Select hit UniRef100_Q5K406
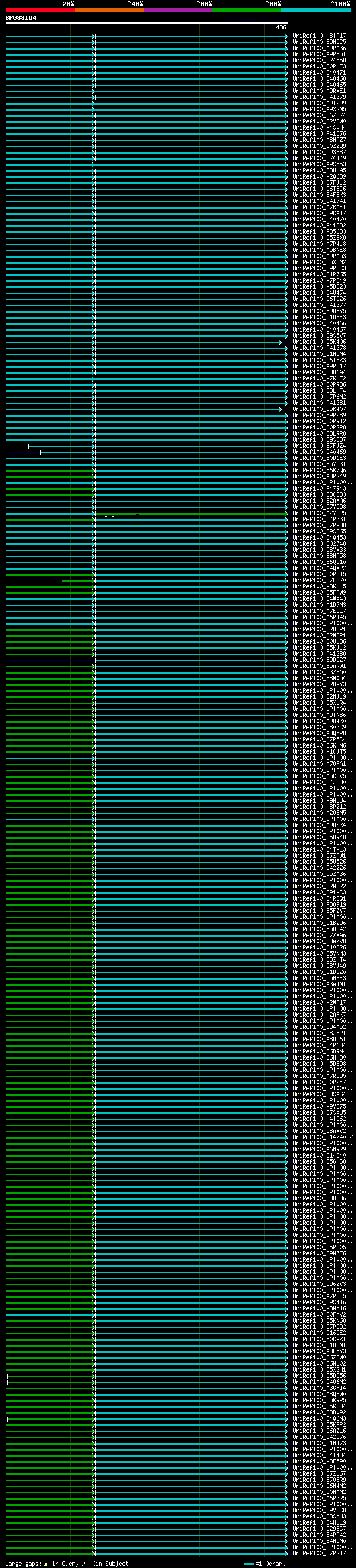The image size is (356, 1568). click(x=319, y=342)
